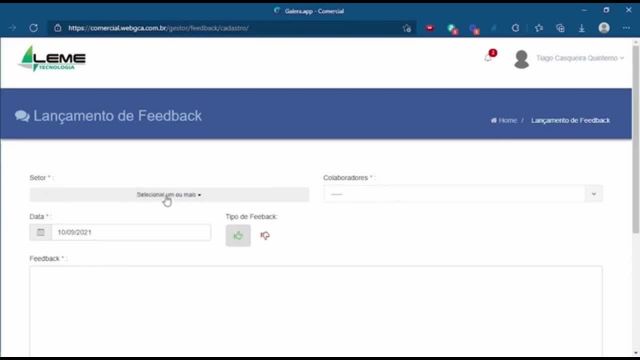The image size is (640, 360).
Task: Open Setor 'Selecionar um ou mais' dropdown
Action: pyautogui.click(x=169, y=195)
